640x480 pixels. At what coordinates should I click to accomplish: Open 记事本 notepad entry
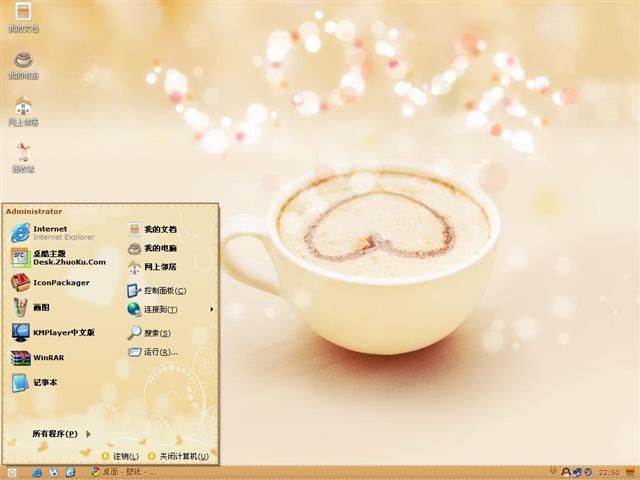35,382
